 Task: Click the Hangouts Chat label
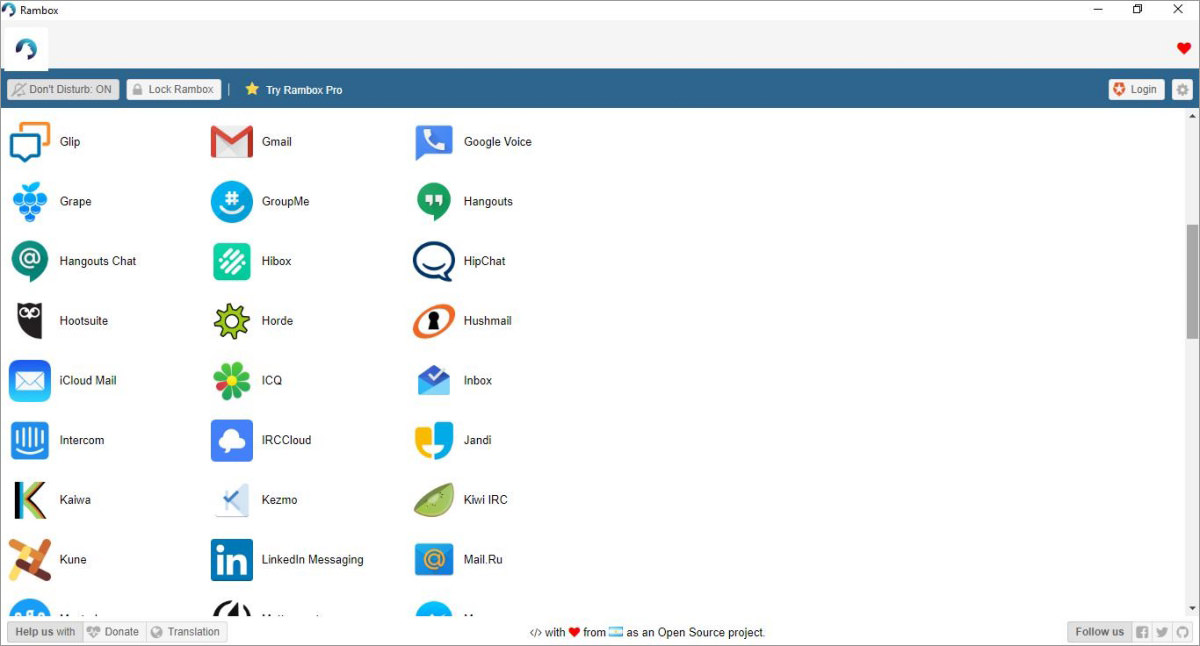tap(98, 261)
